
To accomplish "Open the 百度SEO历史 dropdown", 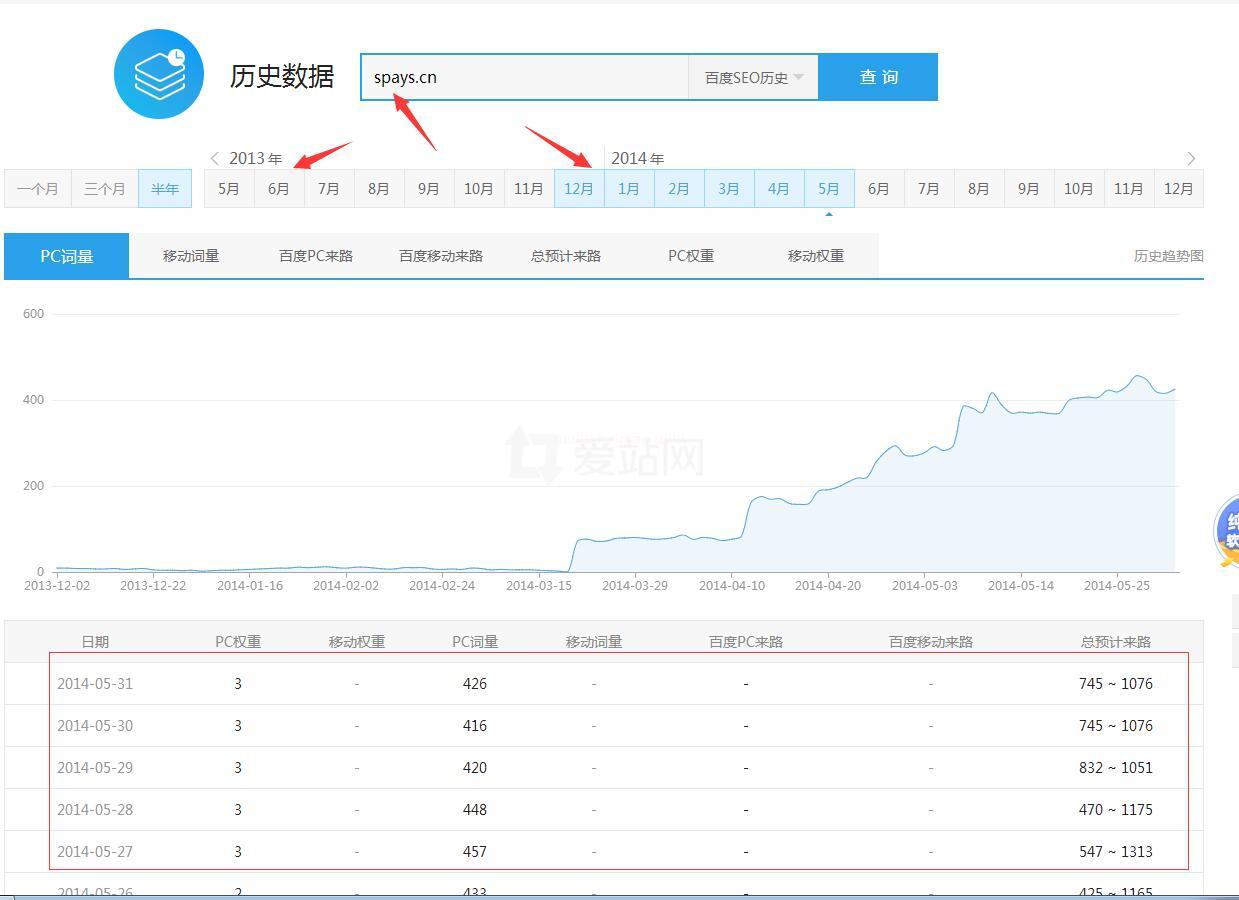I will click(x=753, y=77).
